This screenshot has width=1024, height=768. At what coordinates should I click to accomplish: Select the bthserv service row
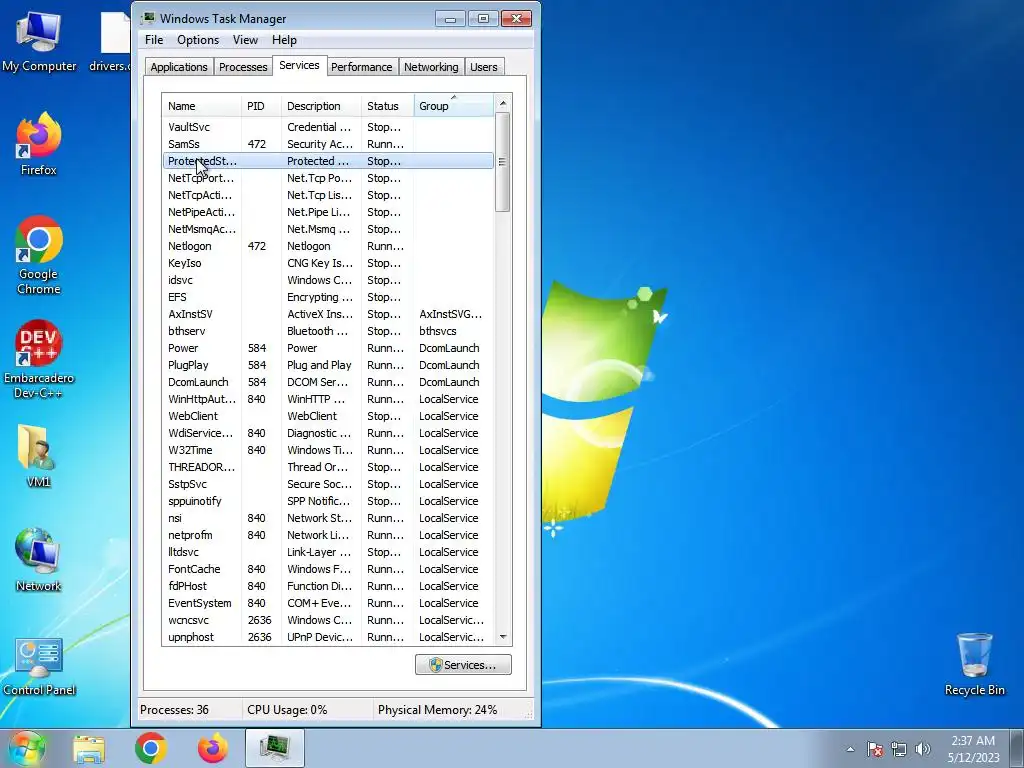coord(328,330)
